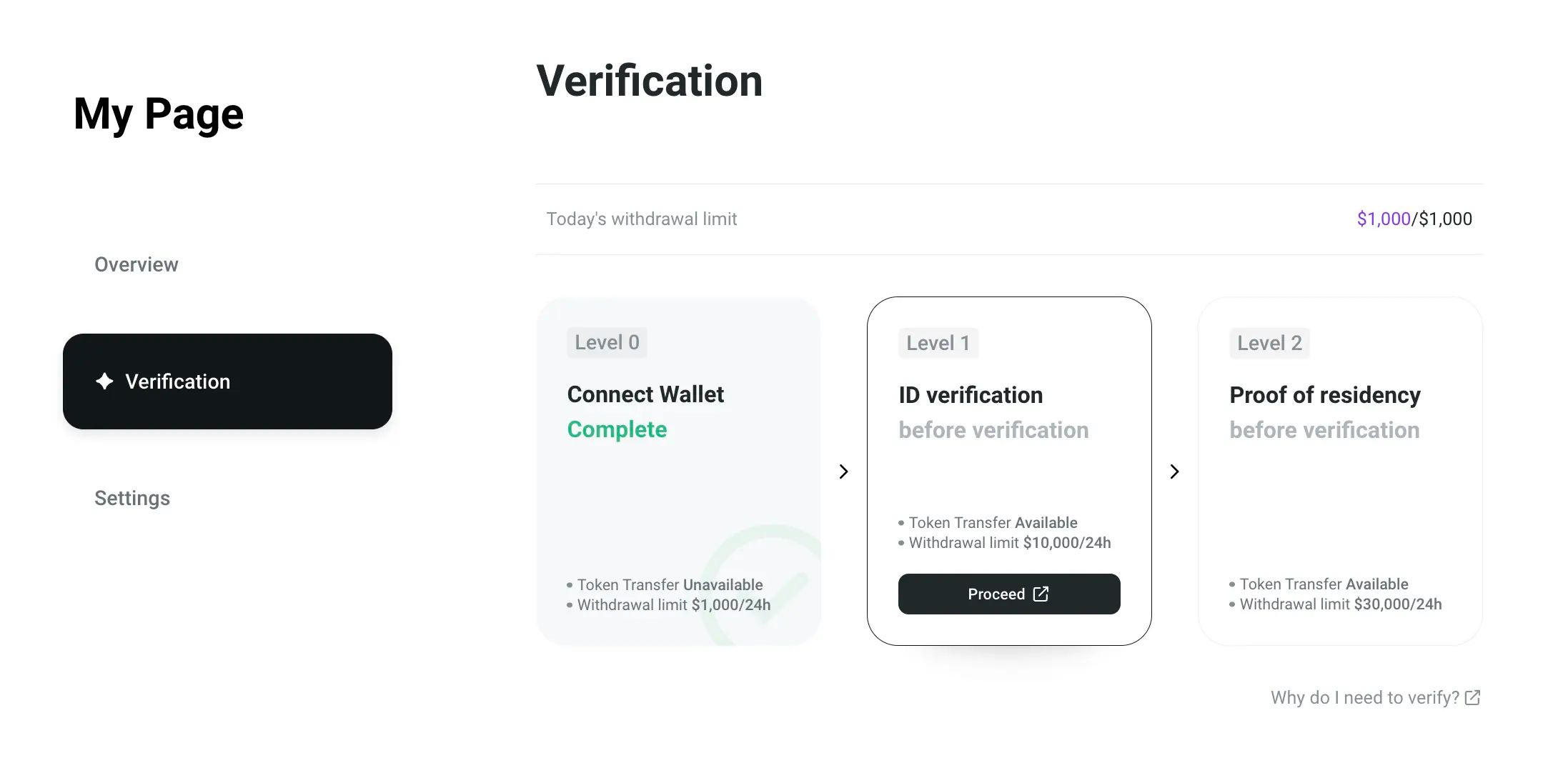
Task: Click the ID verification heading
Action: tap(971, 395)
